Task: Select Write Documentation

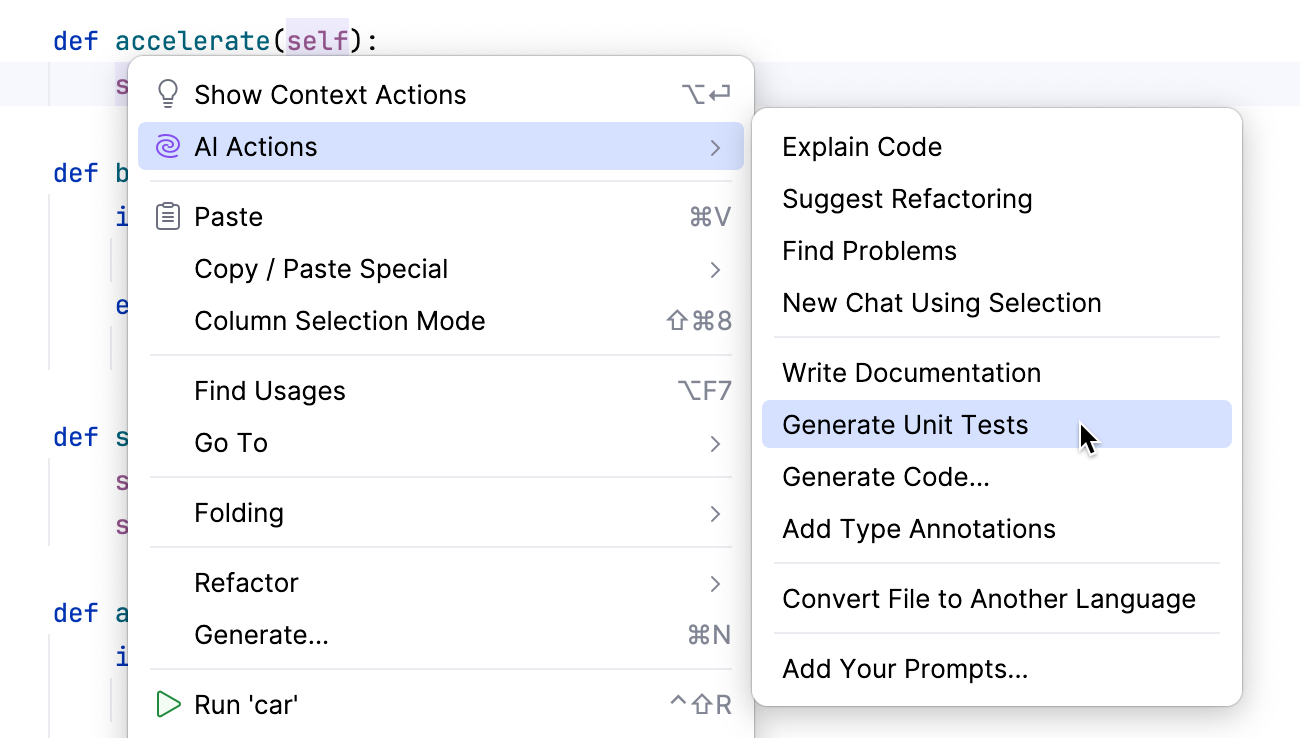Action: point(911,372)
